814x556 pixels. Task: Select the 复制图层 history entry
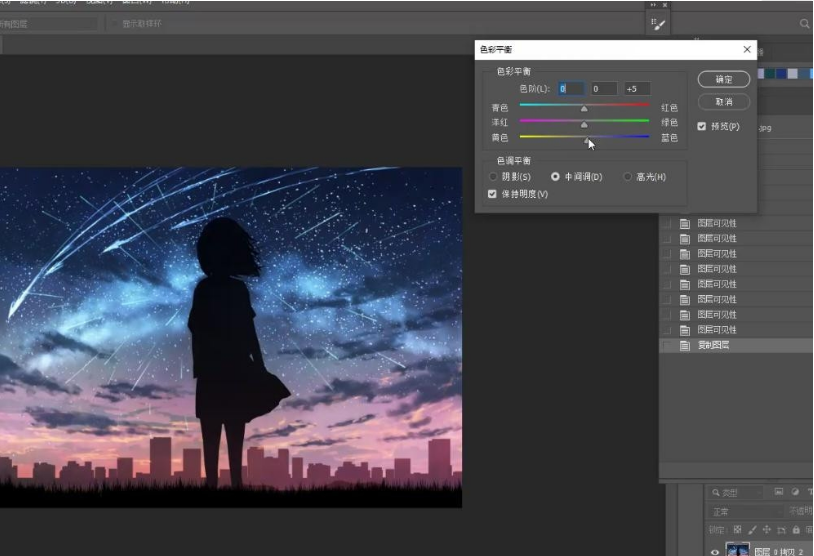713,345
